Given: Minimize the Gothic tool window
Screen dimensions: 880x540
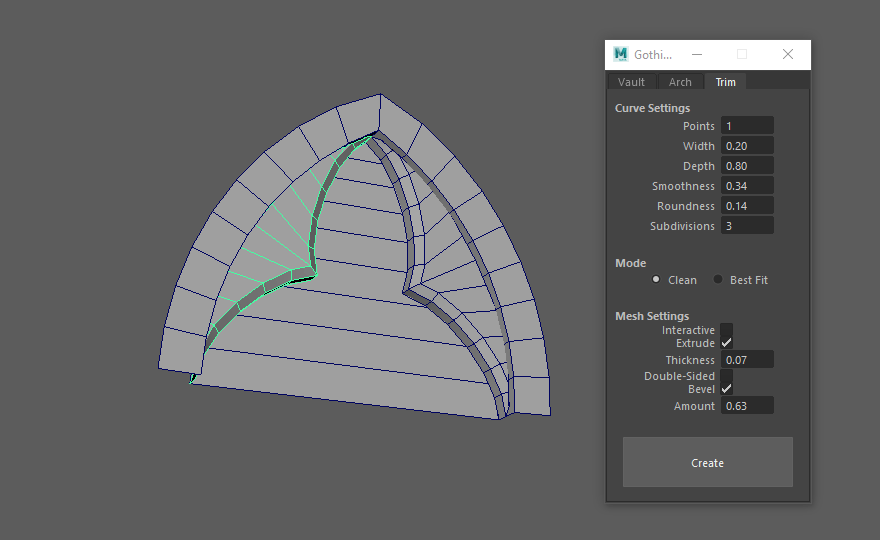Looking at the screenshot, I should point(697,54).
